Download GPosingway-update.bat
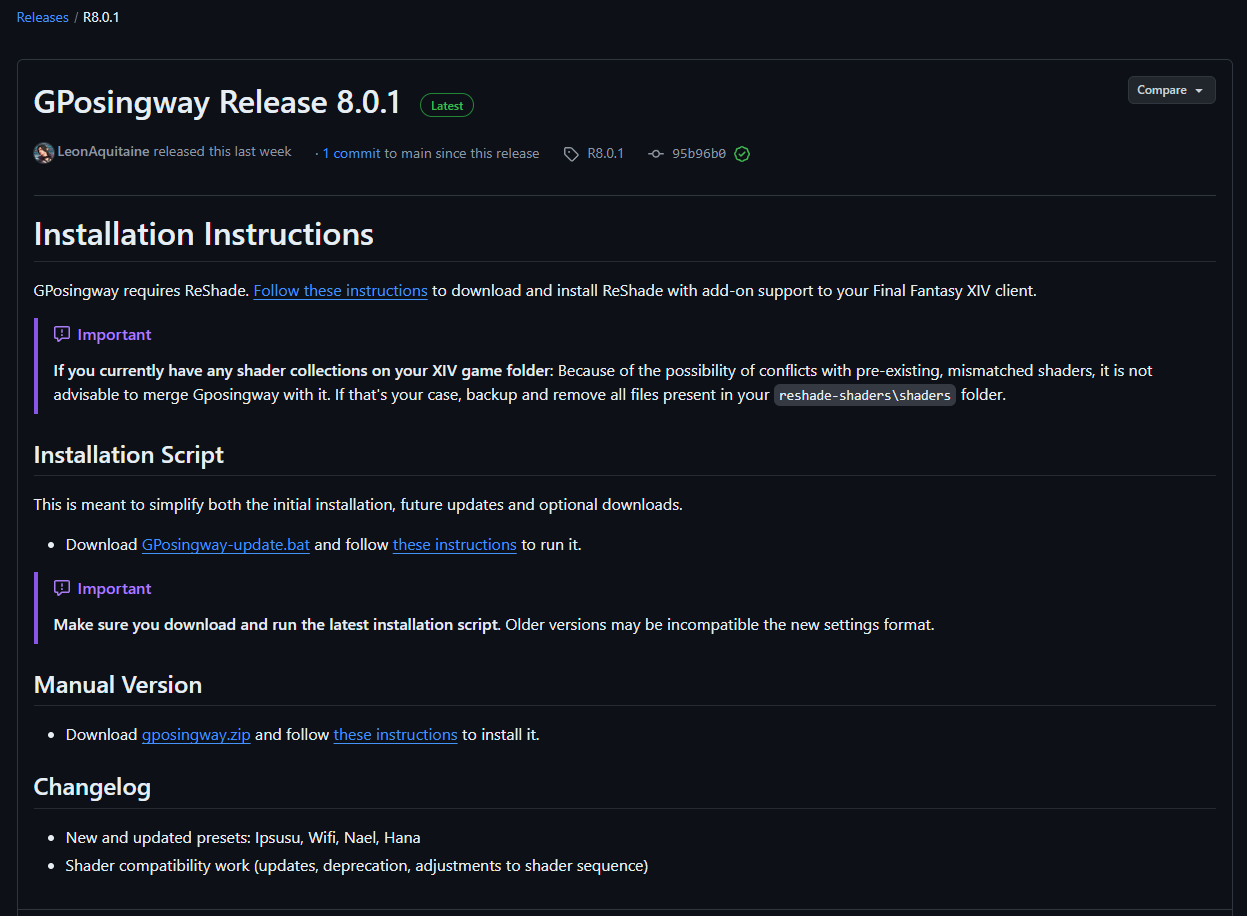This screenshot has height=916, width=1247. (x=226, y=545)
